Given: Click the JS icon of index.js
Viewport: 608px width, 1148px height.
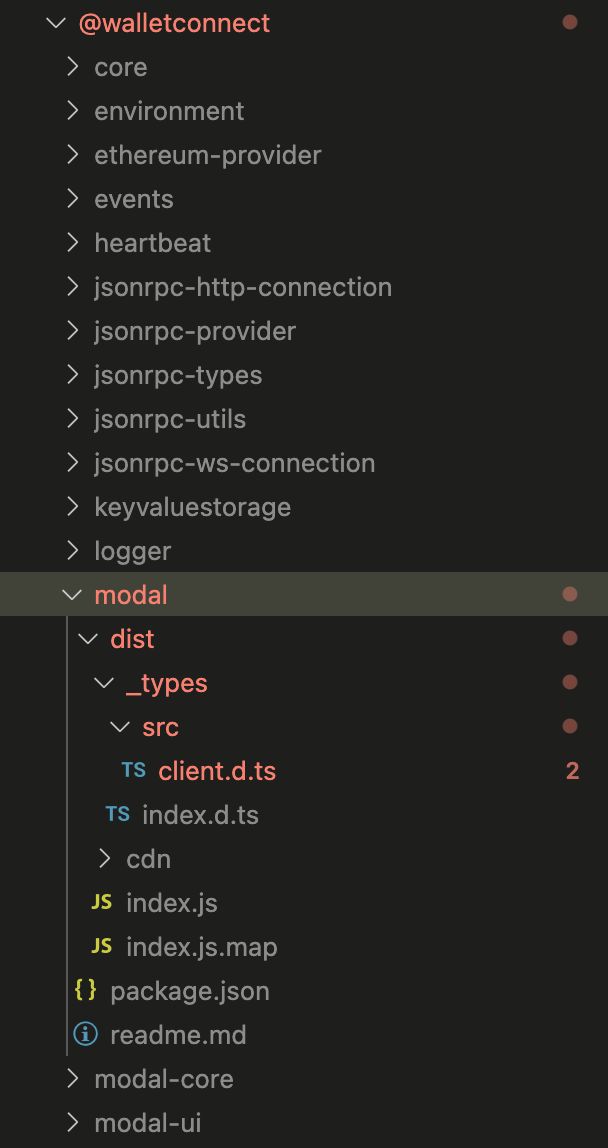Looking at the screenshot, I should pyautogui.click(x=101, y=902).
